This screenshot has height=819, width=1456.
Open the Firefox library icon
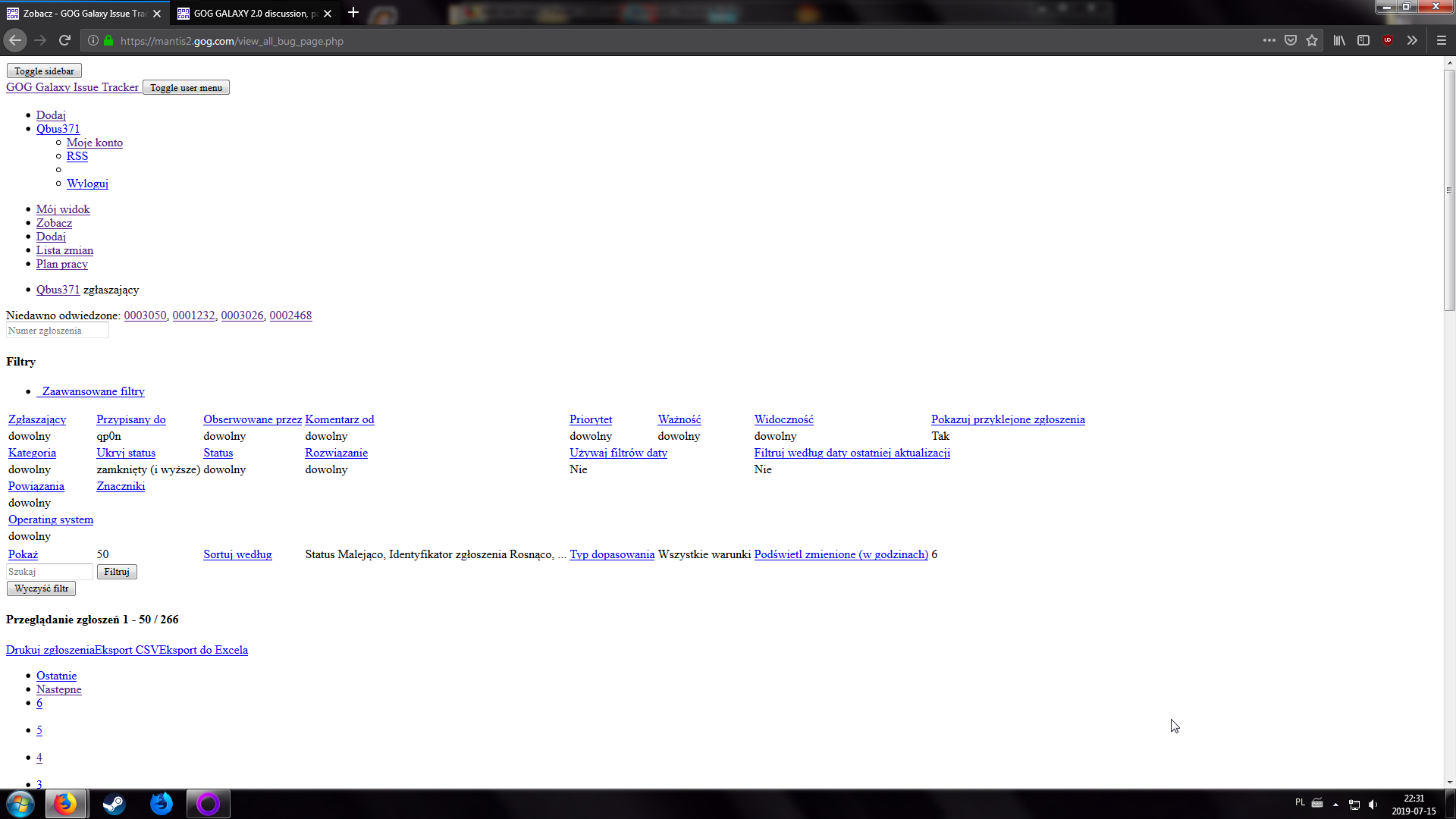click(x=1339, y=40)
